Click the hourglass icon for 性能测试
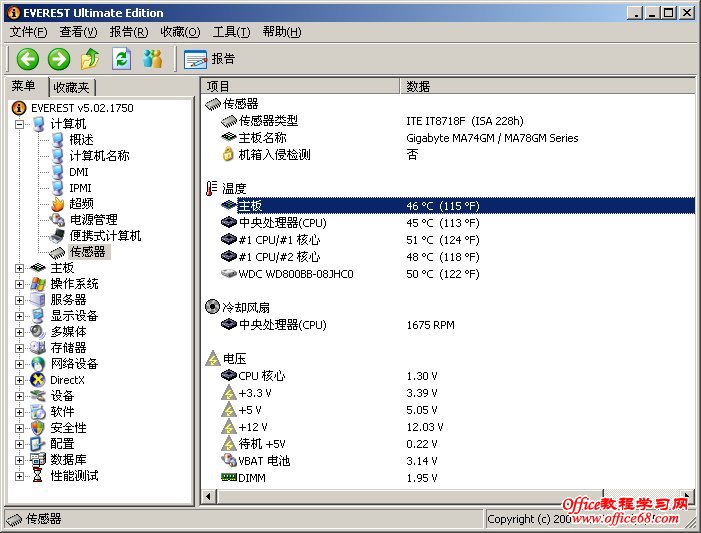 coord(38,476)
